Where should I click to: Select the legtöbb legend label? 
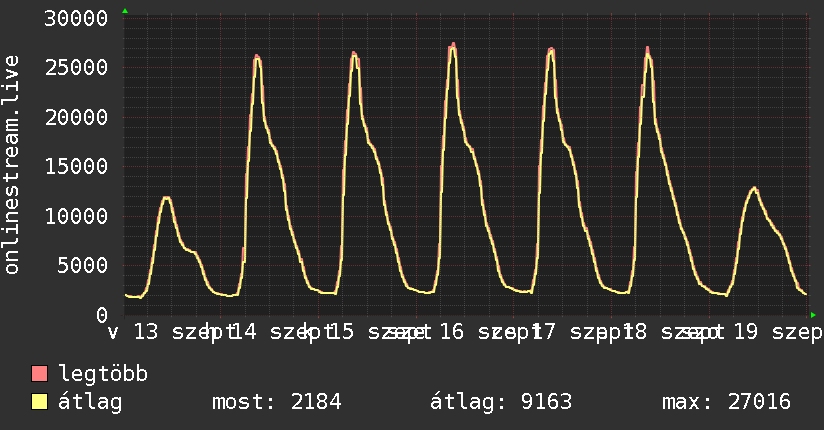pos(103,373)
